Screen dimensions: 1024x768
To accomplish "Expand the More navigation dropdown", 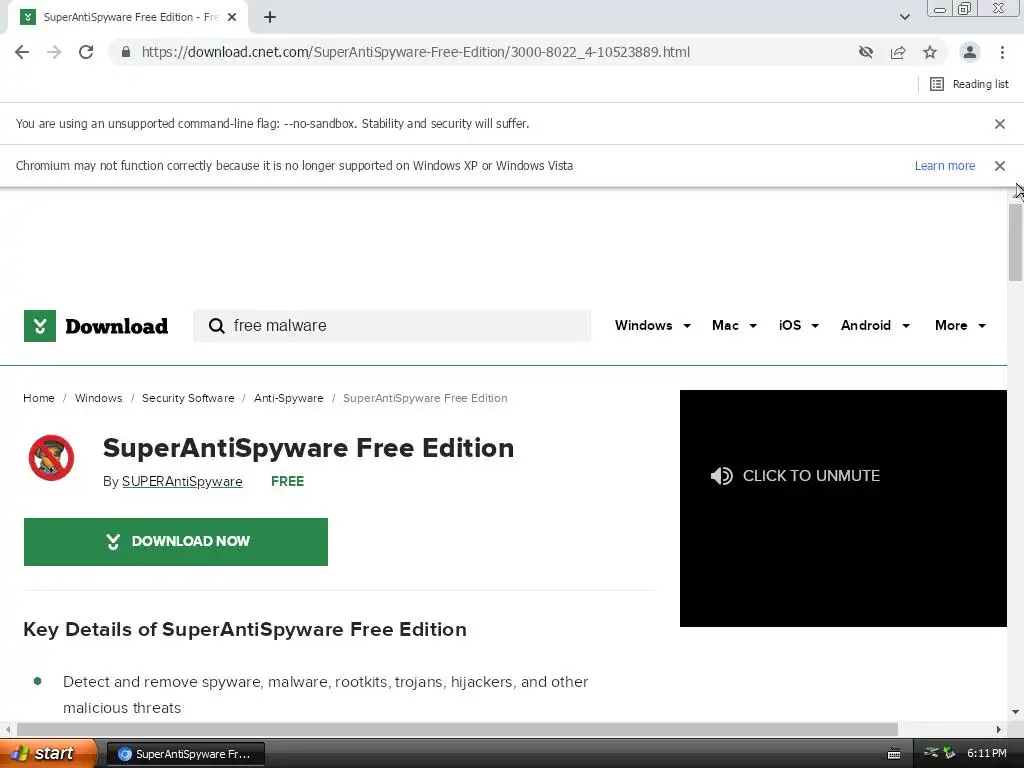I will (960, 325).
